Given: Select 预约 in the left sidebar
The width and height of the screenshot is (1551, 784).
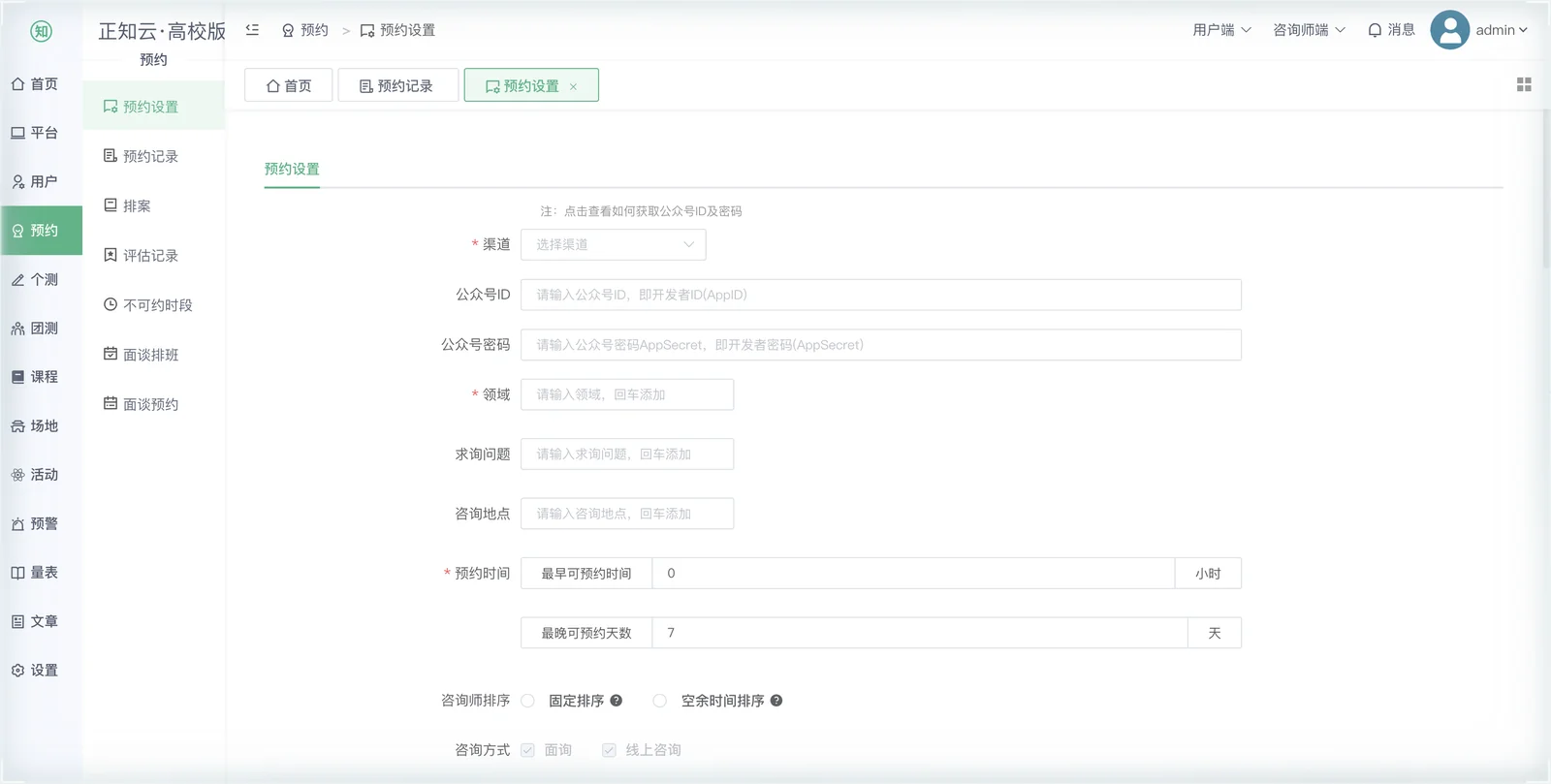Looking at the screenshot, I should click(41, 231).
